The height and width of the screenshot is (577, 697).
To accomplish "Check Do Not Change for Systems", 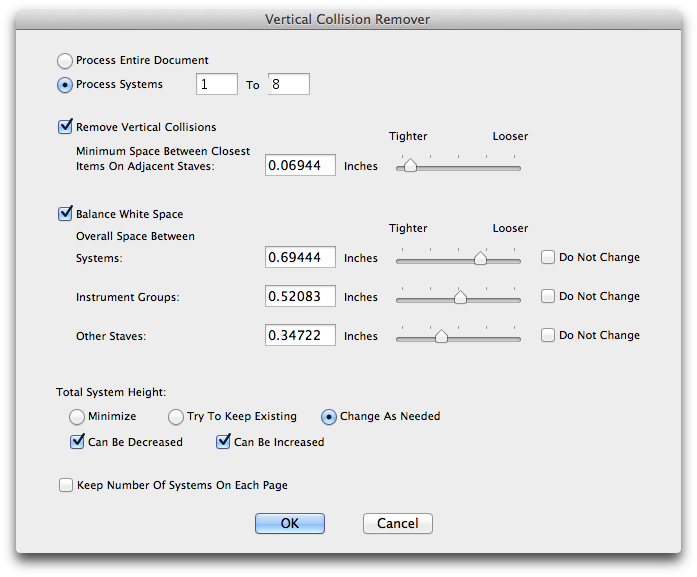I will 548,257.
